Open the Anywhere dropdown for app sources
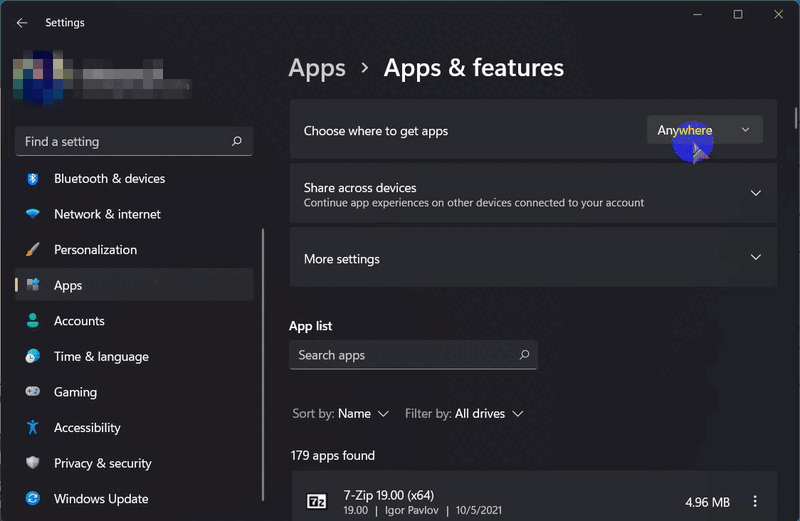The image size is (800, 521). [704, 130]
